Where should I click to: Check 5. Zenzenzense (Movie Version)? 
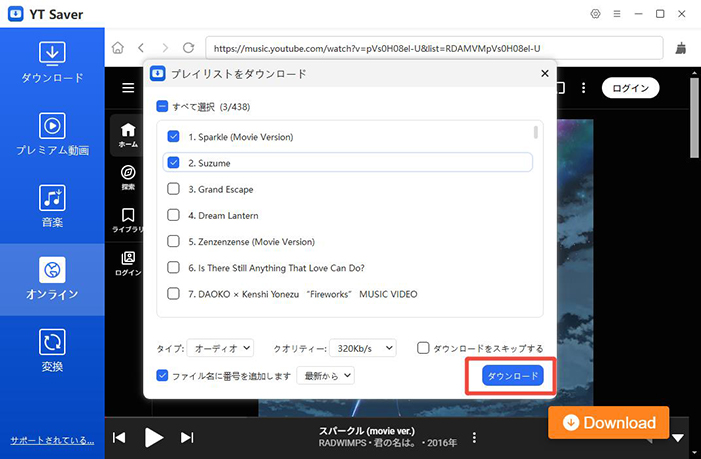tap(173, 241)
